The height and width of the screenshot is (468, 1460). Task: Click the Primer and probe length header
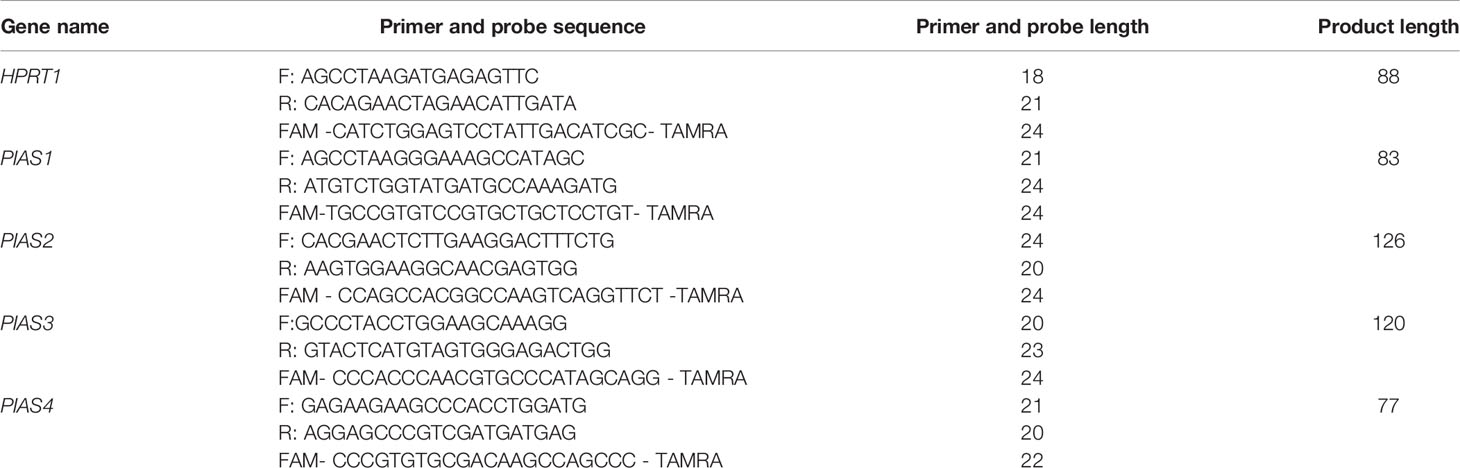tap(1032, 27)
